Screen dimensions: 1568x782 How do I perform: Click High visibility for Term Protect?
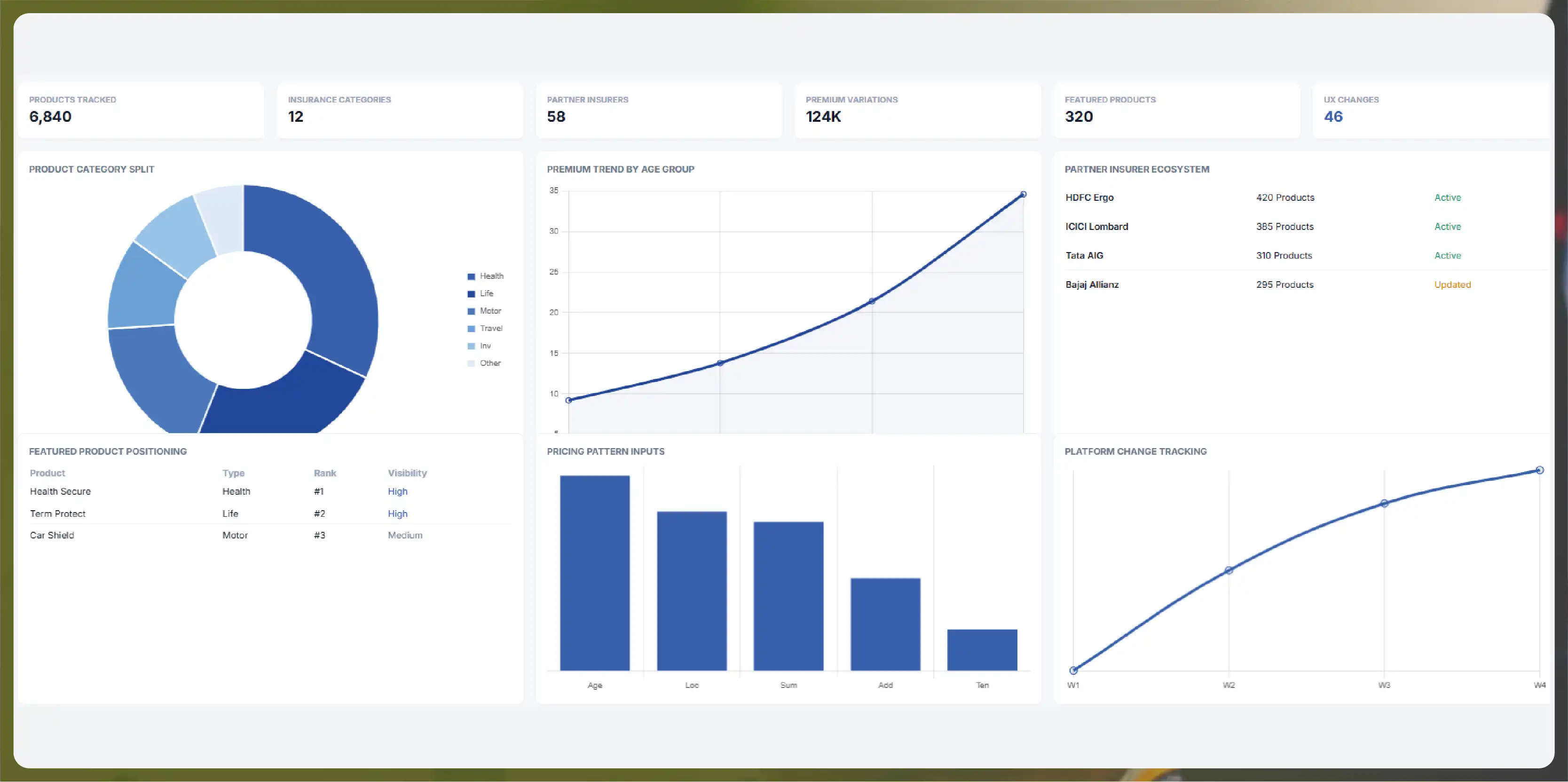[397, 513]
